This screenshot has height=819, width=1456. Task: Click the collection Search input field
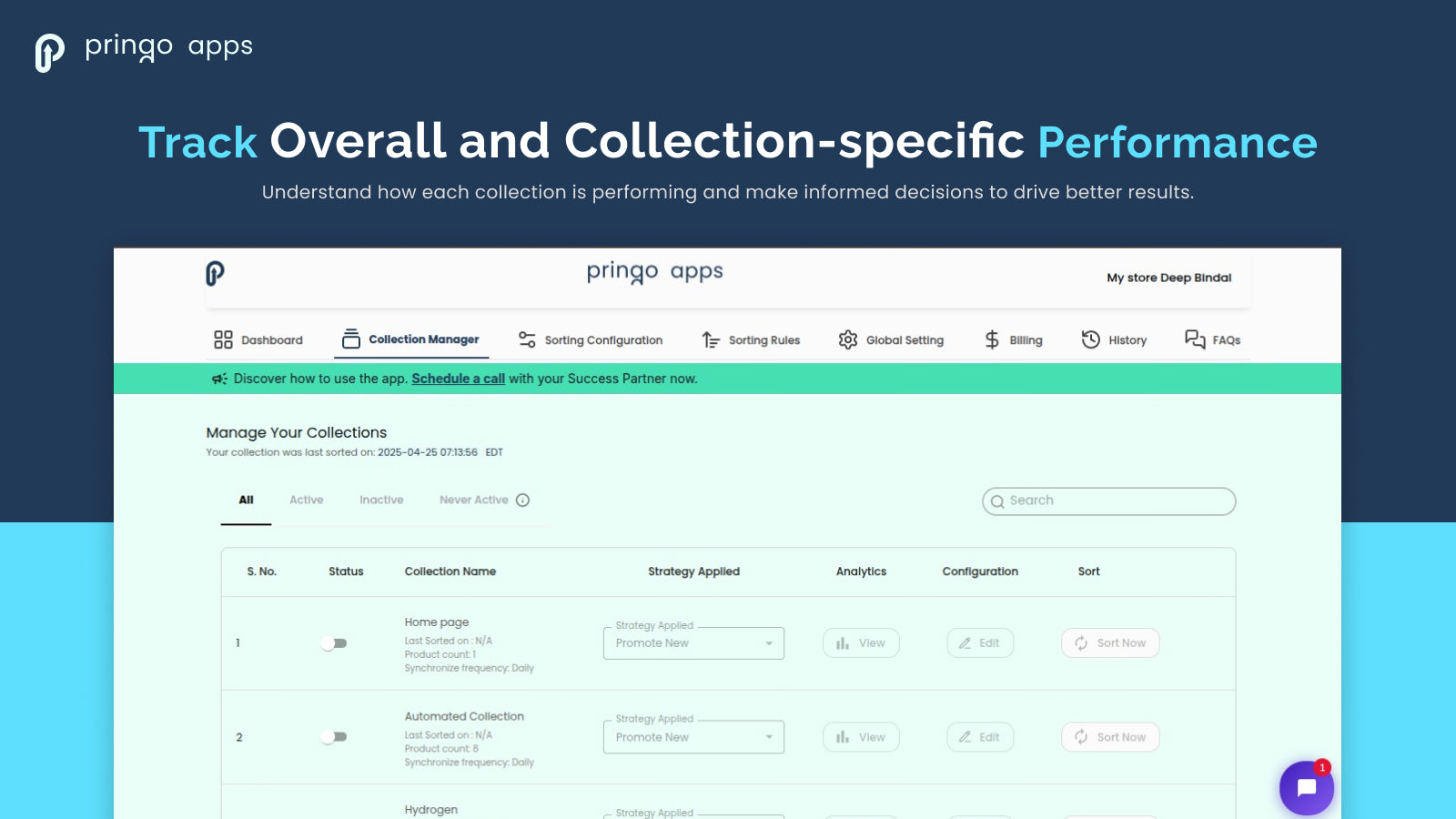click(1109, 501)
